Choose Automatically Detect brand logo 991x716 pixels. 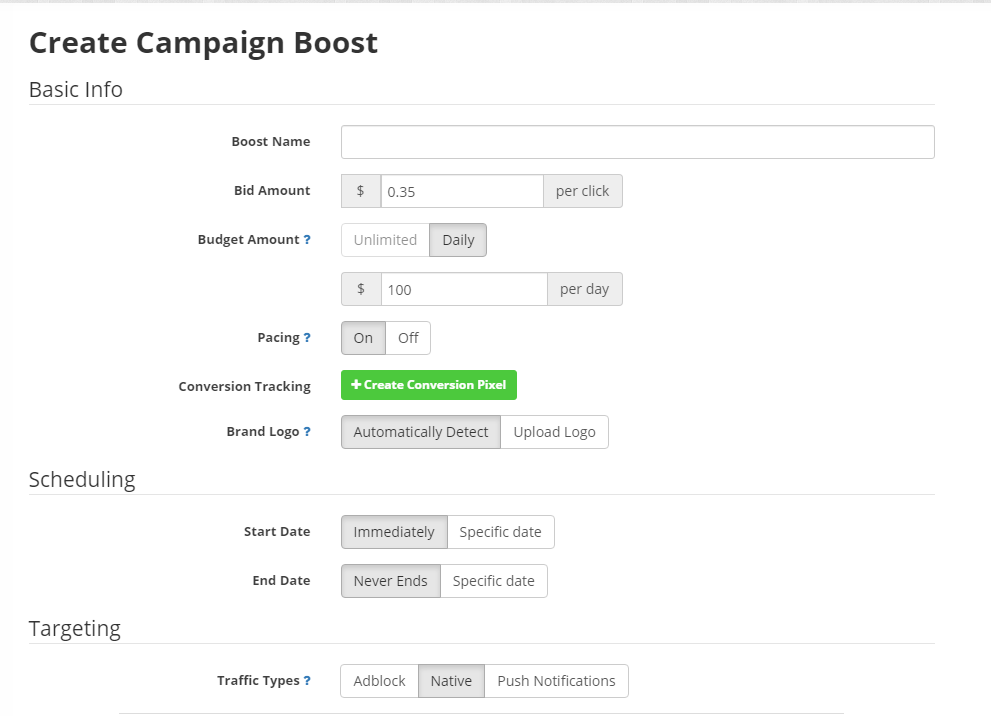click(420, 432)
